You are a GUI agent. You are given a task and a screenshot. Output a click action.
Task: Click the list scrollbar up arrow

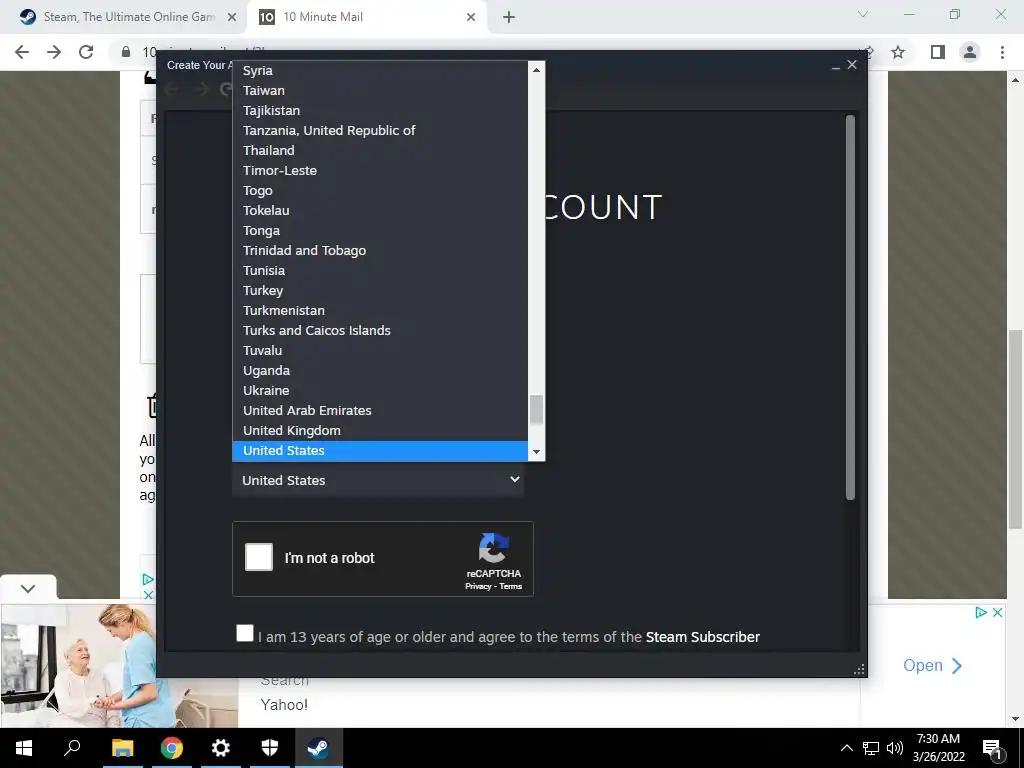pyautogui.click(x=536, y=69)
